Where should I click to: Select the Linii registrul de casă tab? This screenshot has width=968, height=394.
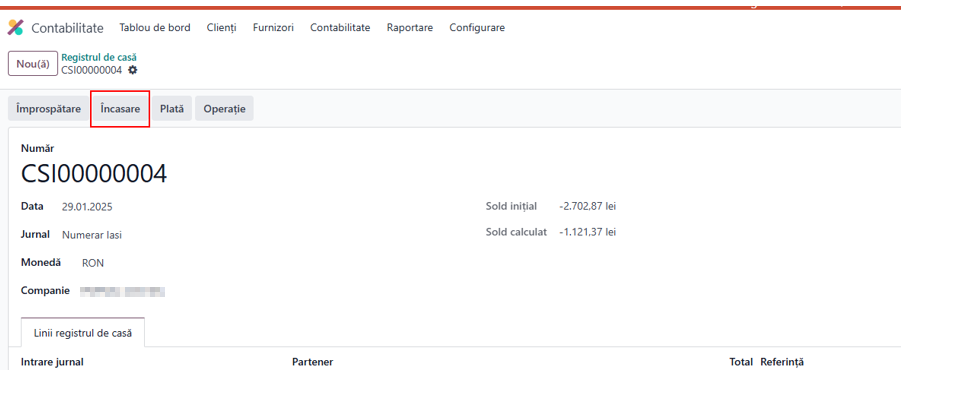click(x=83, y=333)
